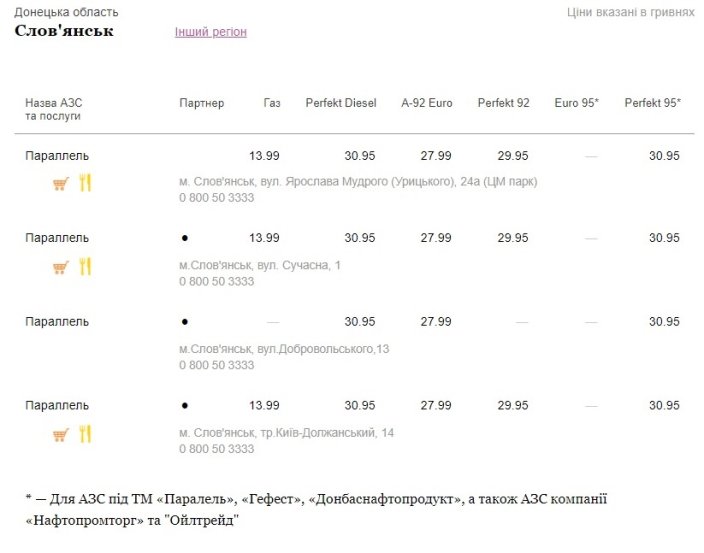Click the 'Донецька область' region label
Screen dimensions: 704x553
(x=66, y=12)
